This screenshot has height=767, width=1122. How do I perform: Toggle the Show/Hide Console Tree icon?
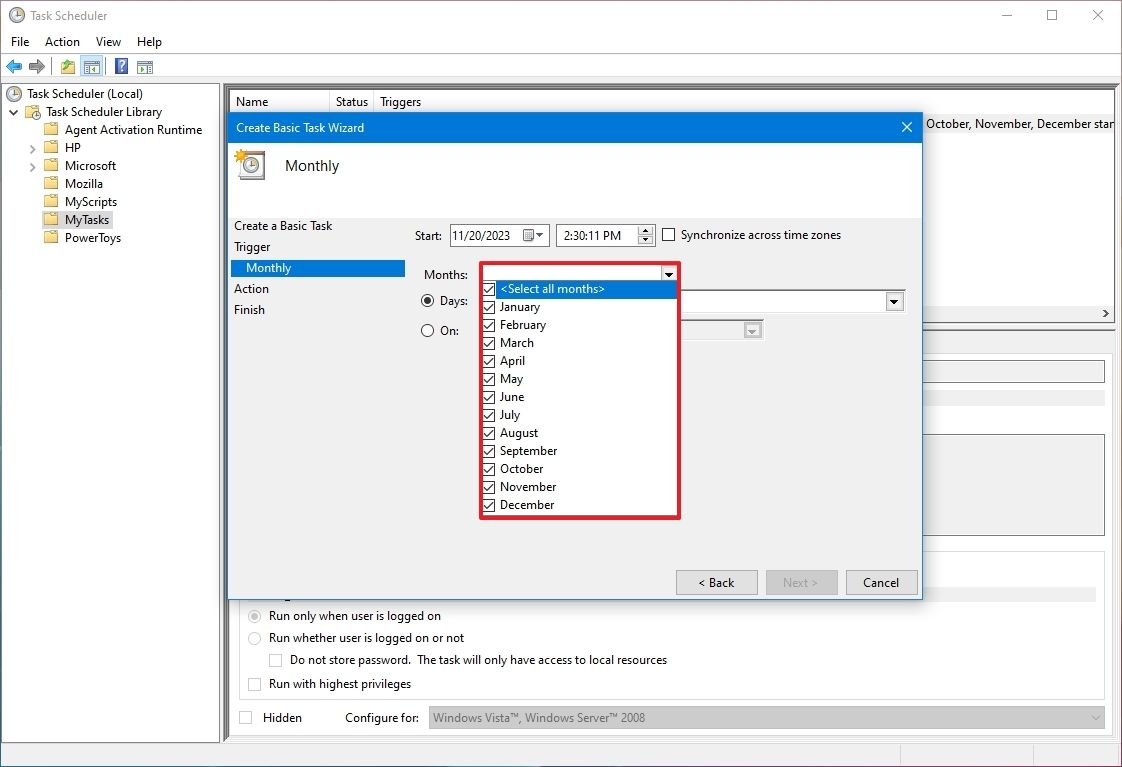pyautogui.click(x=91, y=66)
